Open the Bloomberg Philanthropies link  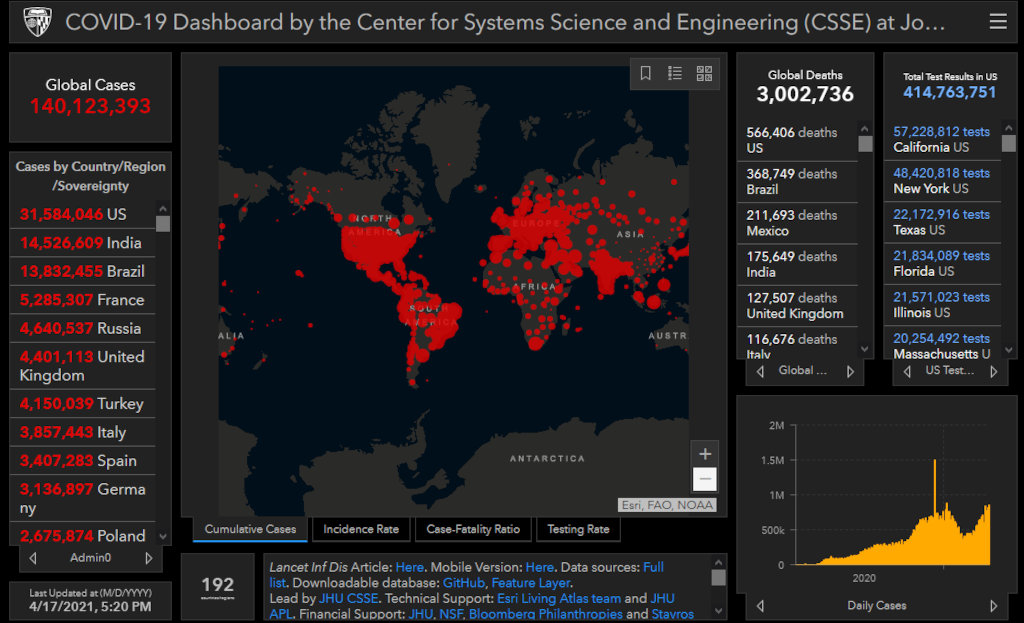click(545, 614)
